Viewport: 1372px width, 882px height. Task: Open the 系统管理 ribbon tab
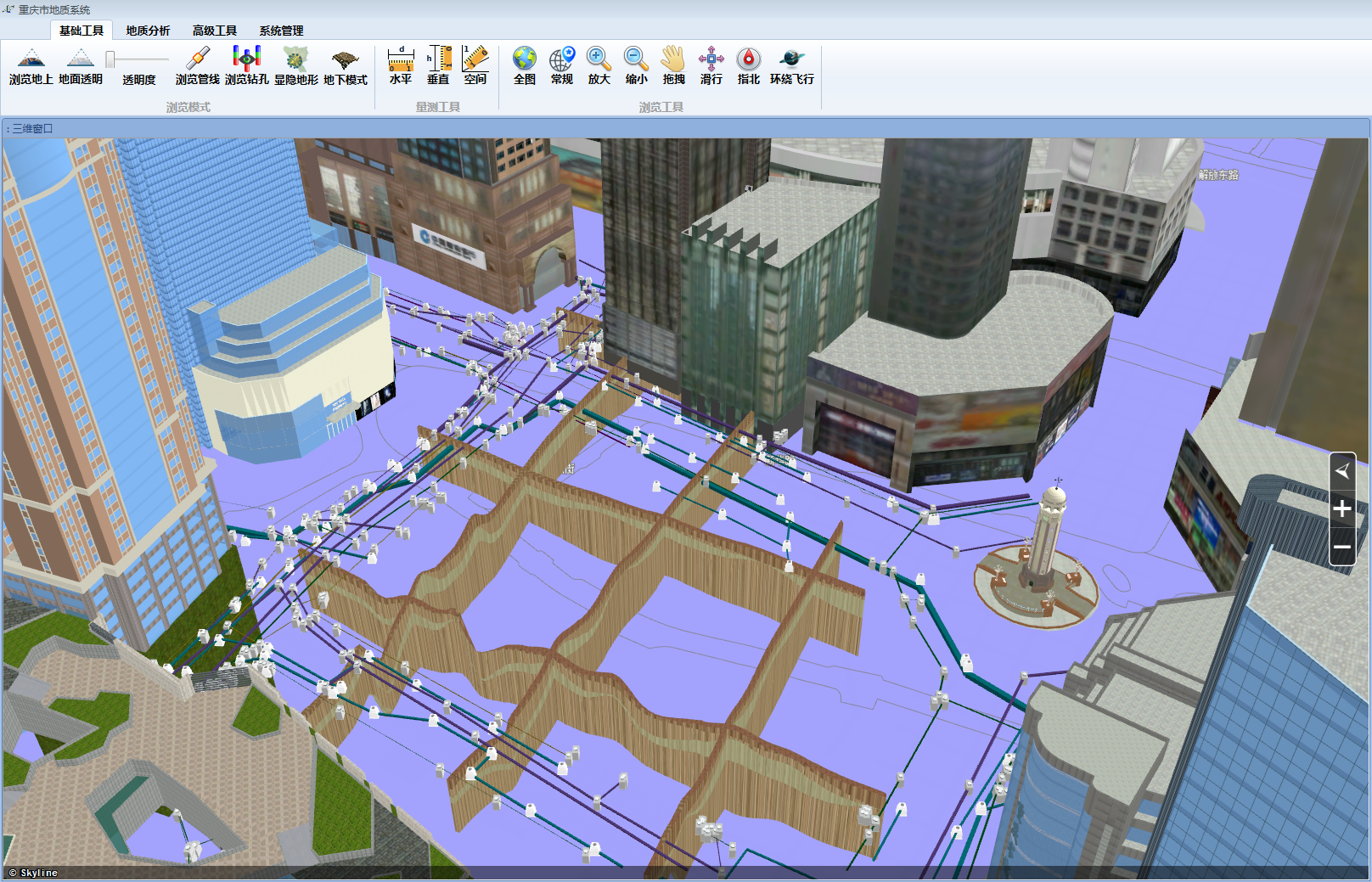[281, 31]
